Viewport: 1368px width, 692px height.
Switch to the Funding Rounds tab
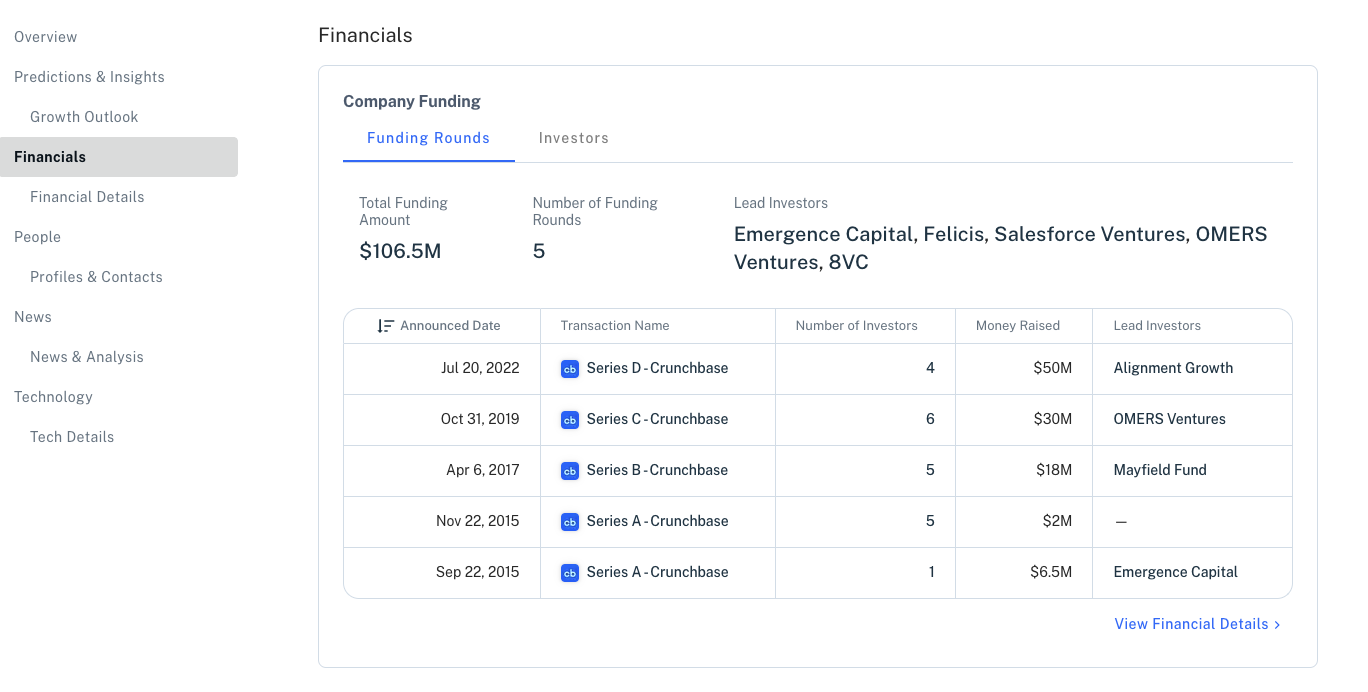point(428,138)
